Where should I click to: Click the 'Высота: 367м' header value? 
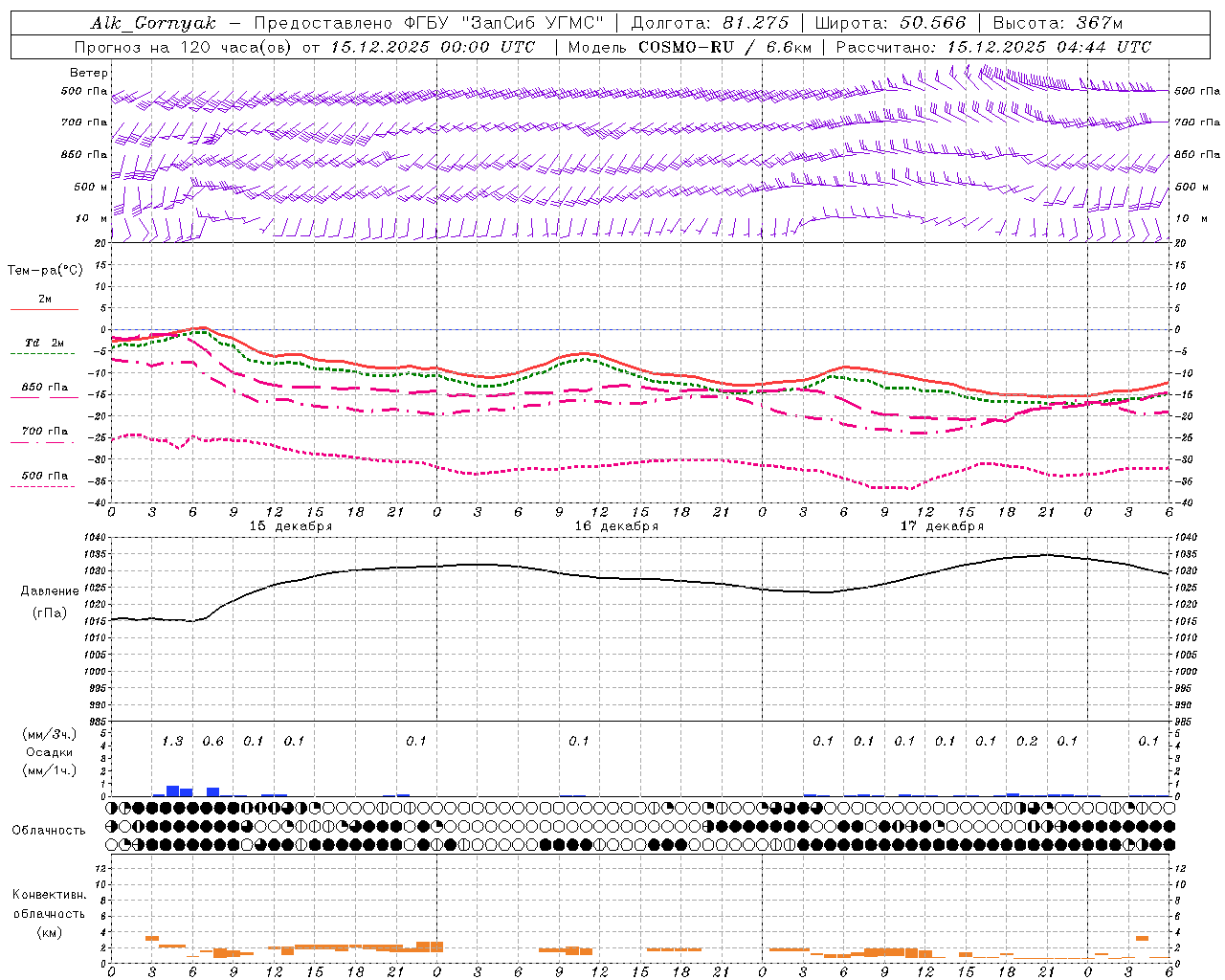1058,23
